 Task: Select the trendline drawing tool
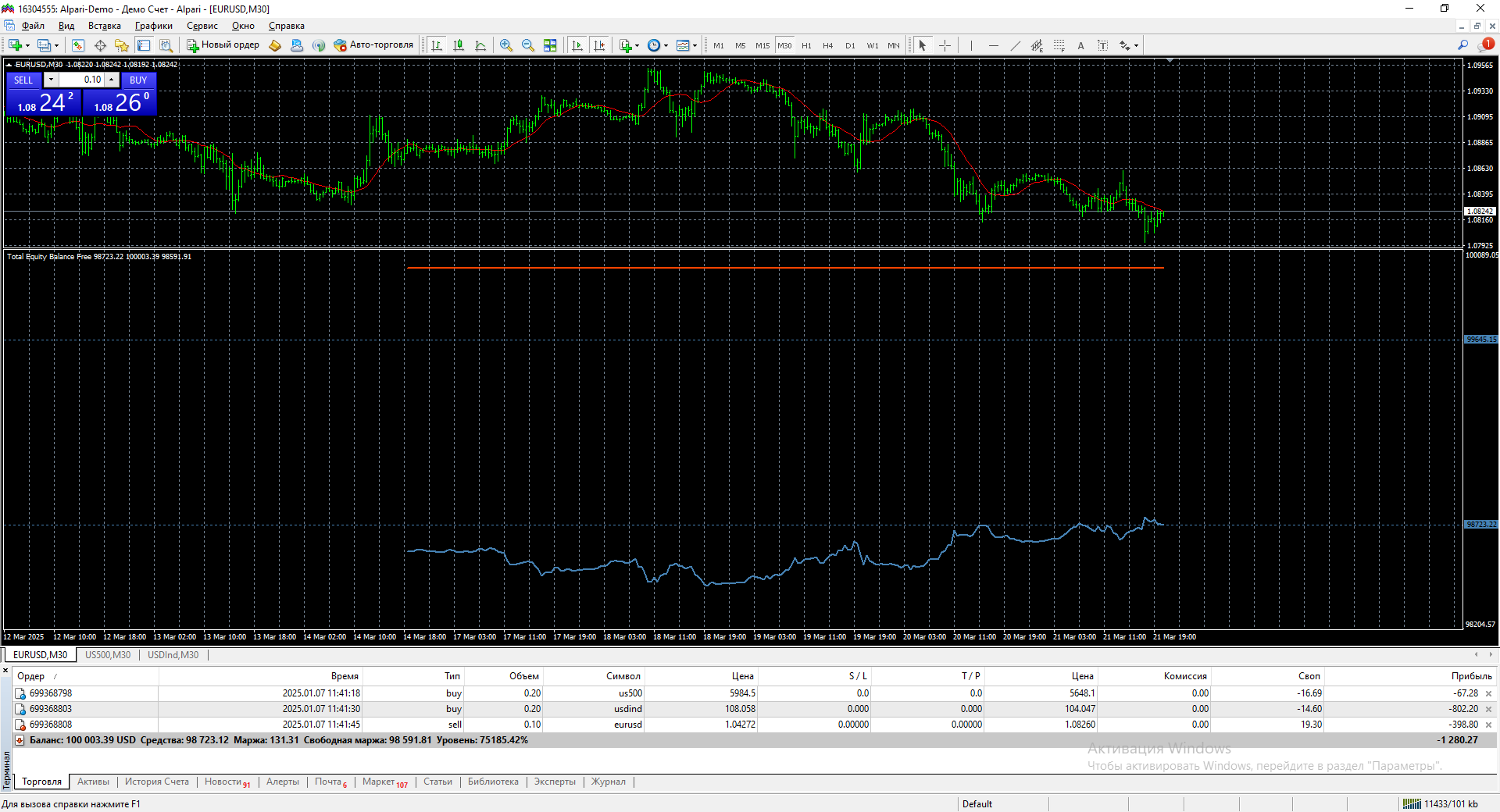click(x=1015, y=45)
